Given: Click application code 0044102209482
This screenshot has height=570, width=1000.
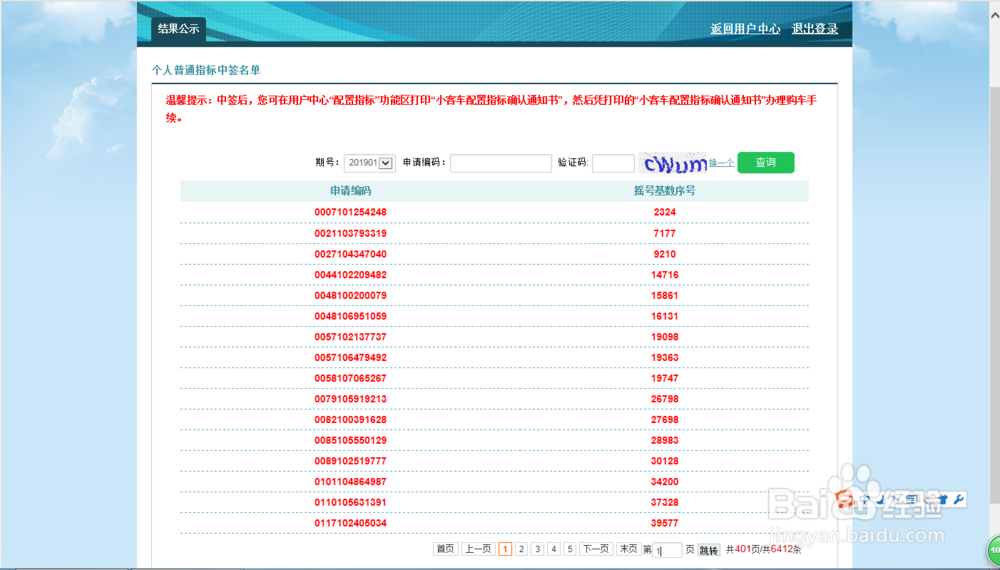Looking at the screenshot, I should [350, 275].
